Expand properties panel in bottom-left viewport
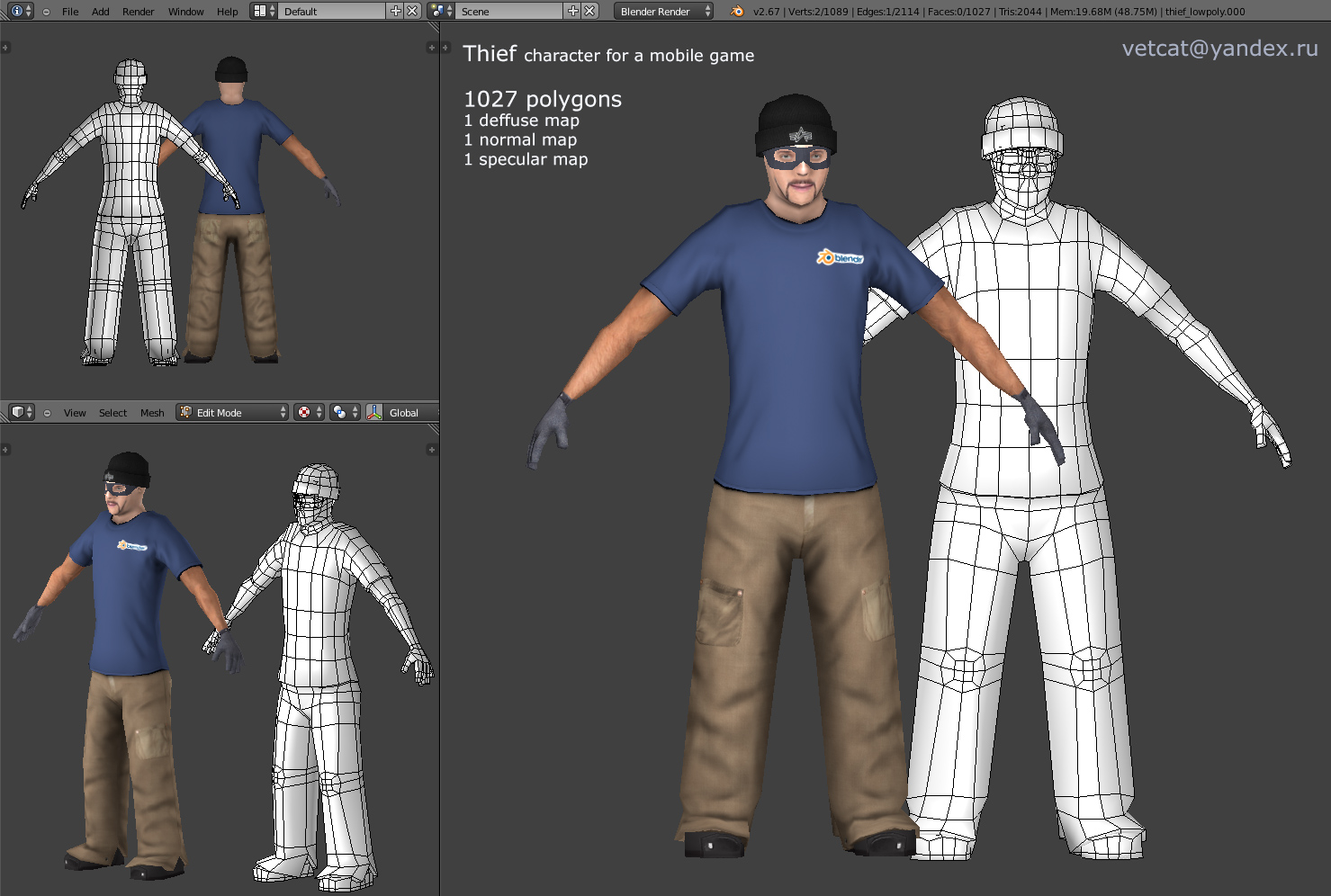Image resolution: width=1331 pixels, height=896 pixels. tap(432, 449)
